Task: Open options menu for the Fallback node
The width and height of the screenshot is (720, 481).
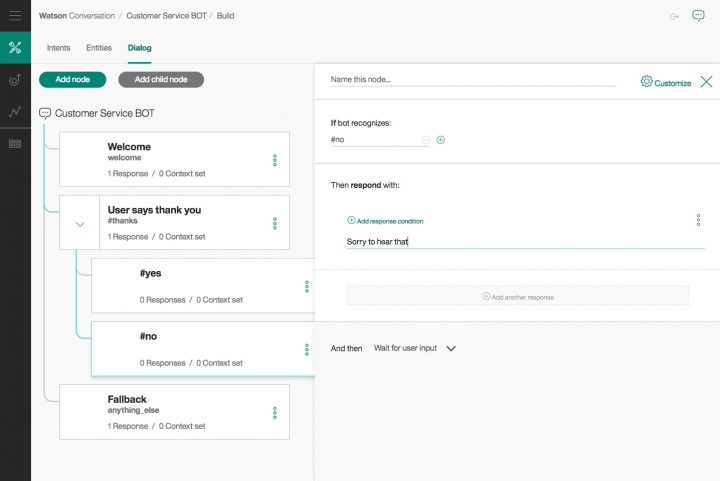Action: point(275,412)
